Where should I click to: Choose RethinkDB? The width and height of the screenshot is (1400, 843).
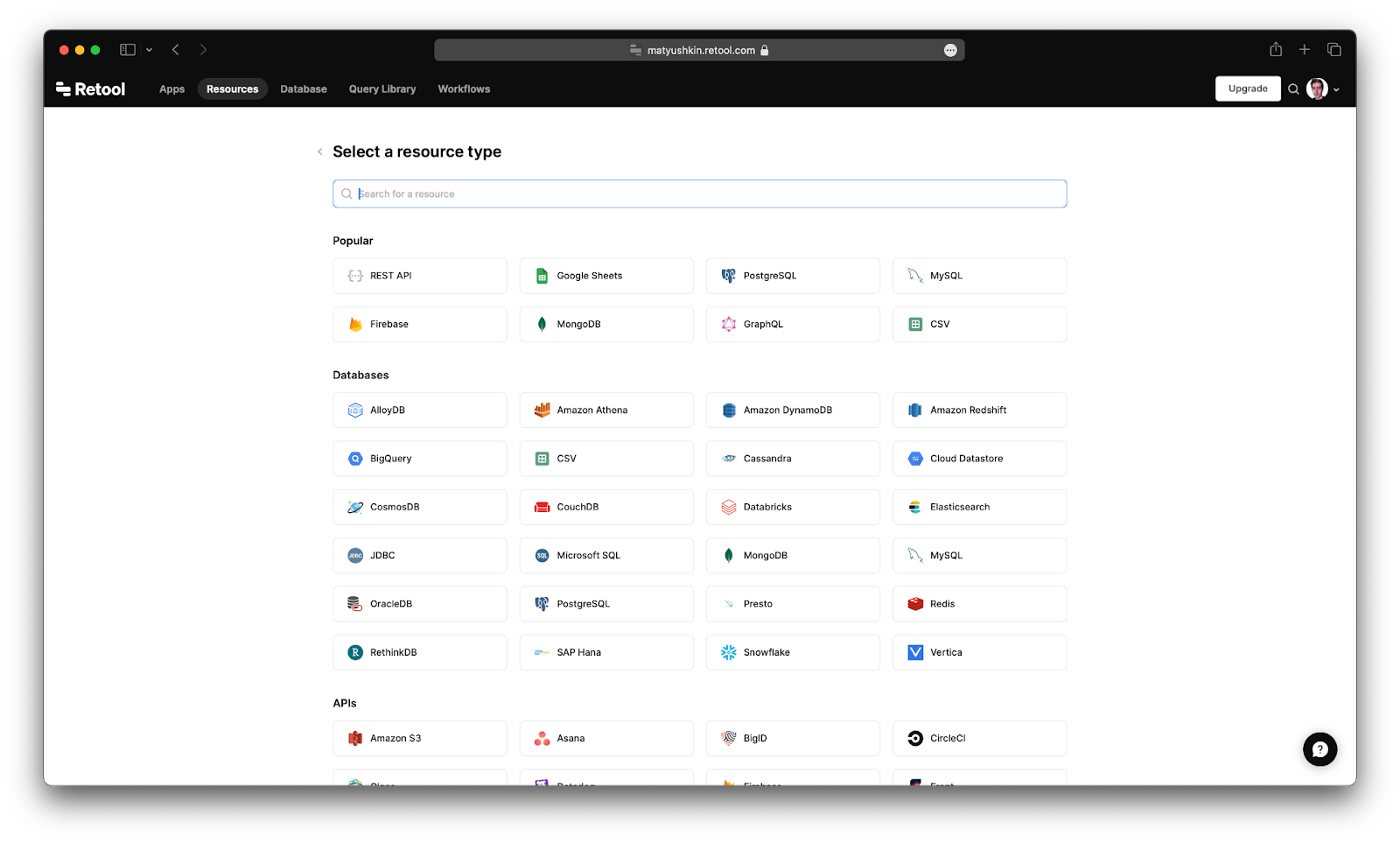[420, 652]
